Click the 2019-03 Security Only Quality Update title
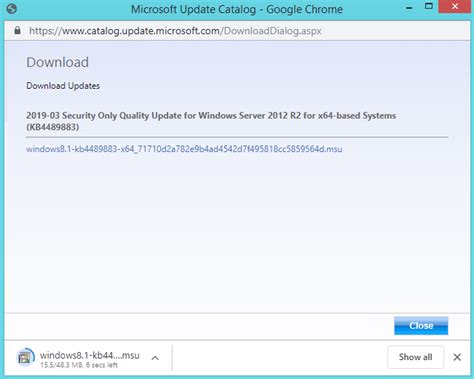 pos(211,121)
